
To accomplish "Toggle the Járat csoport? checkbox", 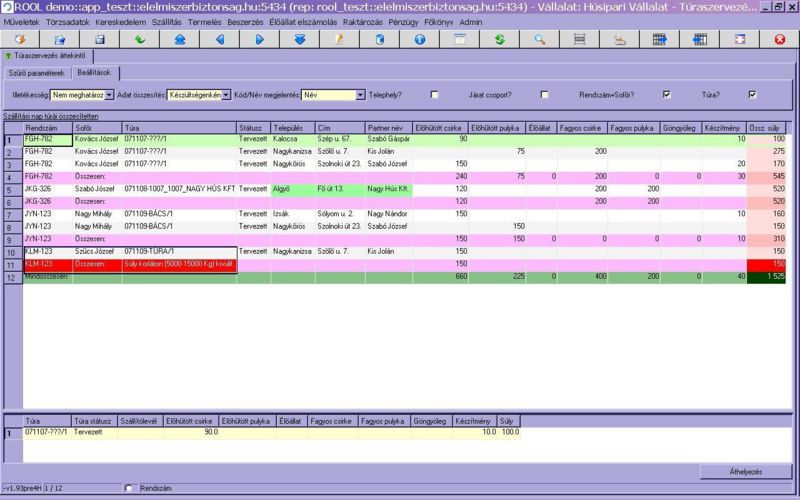I will [x=545, y=95].
